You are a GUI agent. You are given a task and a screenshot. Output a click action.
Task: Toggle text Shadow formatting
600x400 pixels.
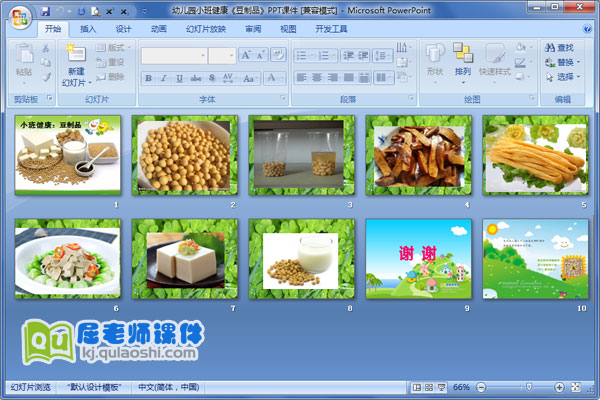coord(212,78)
